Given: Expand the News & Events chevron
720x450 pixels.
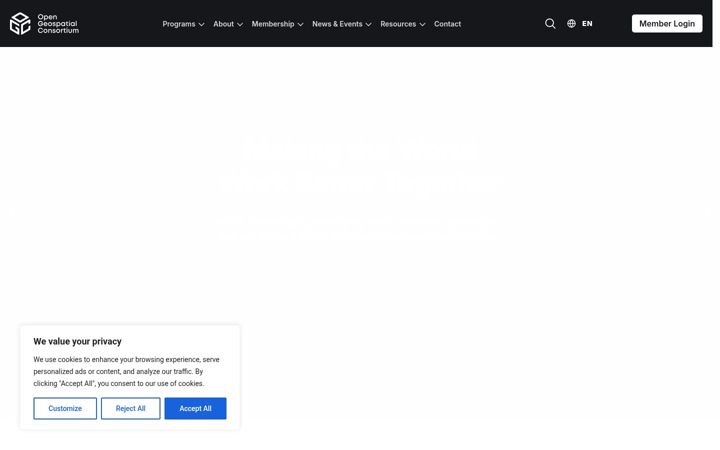Looking at the screenshot, I should 368,24.
